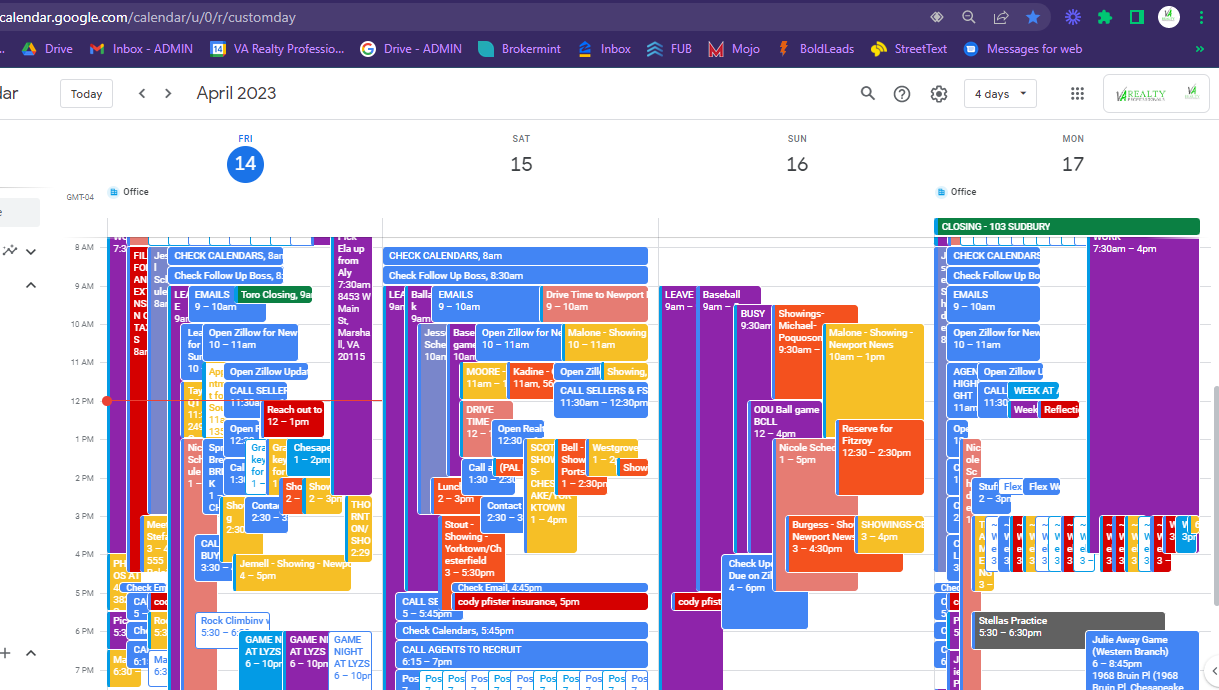The image size is (1219, 690).
Task: Open the Drive - ADMIN bookmark
Action: click(411, 48)
